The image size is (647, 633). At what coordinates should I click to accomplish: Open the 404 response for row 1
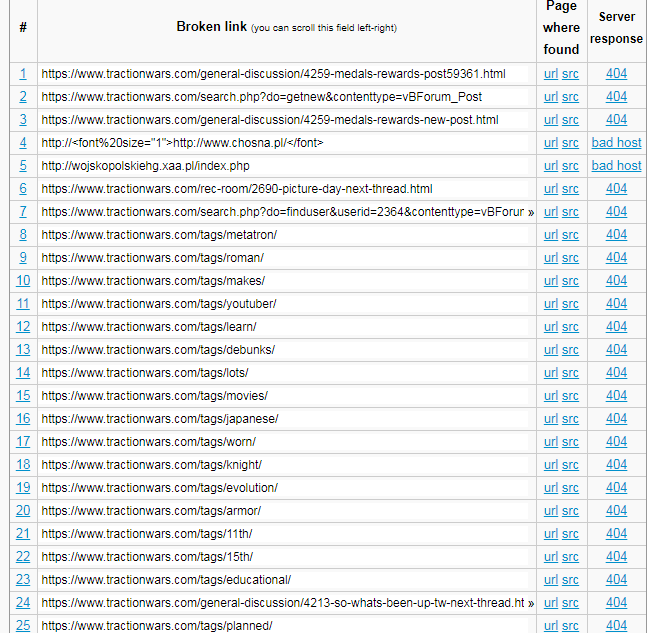click(x=616, y=74)
